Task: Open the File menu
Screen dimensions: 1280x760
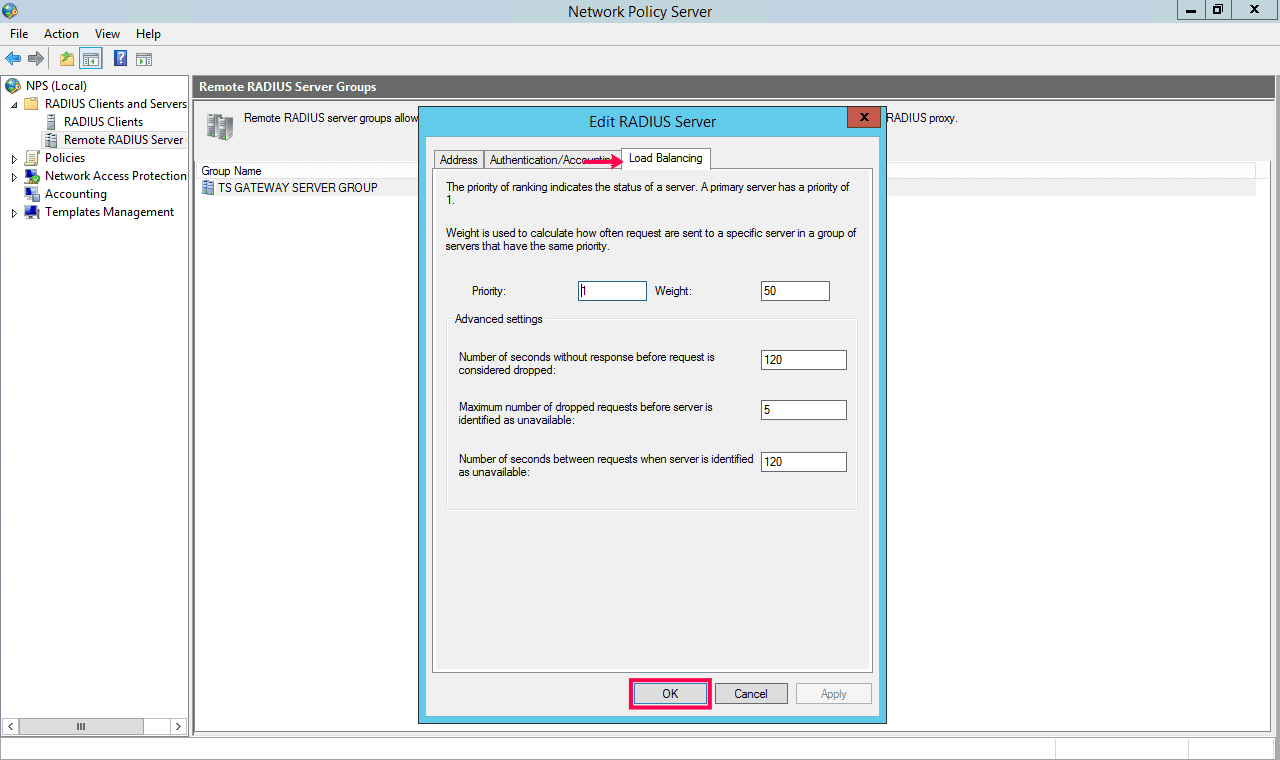Action: 19,34
